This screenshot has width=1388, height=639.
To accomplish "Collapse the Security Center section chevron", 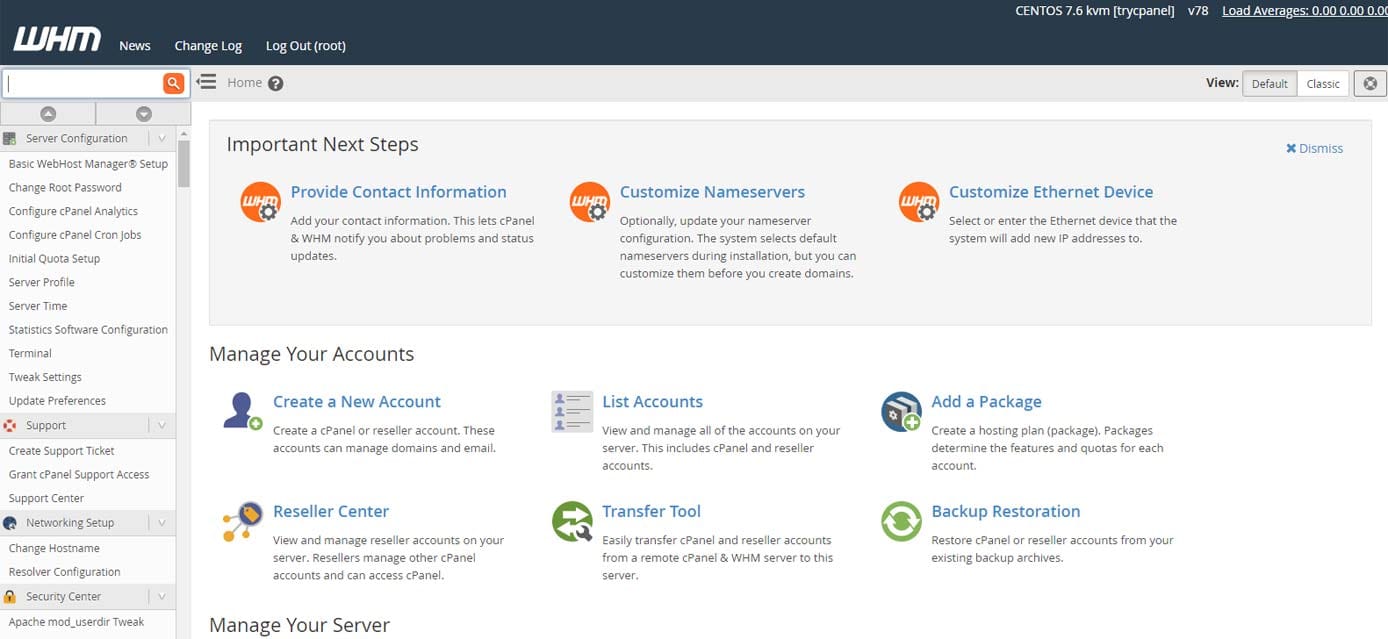I will 162,597.
